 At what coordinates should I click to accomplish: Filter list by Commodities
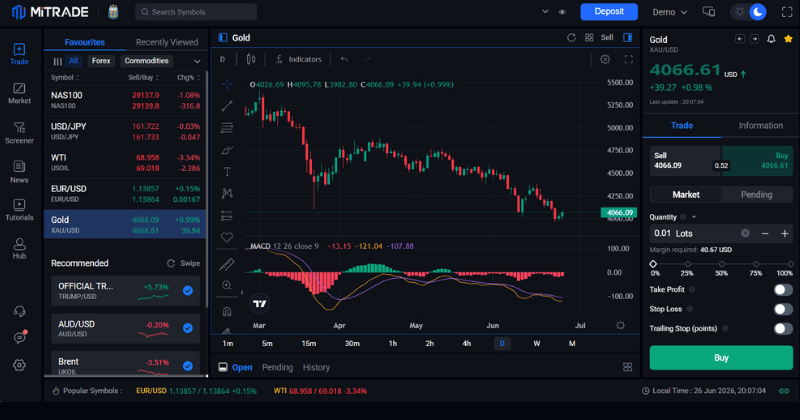click(146, 61)
